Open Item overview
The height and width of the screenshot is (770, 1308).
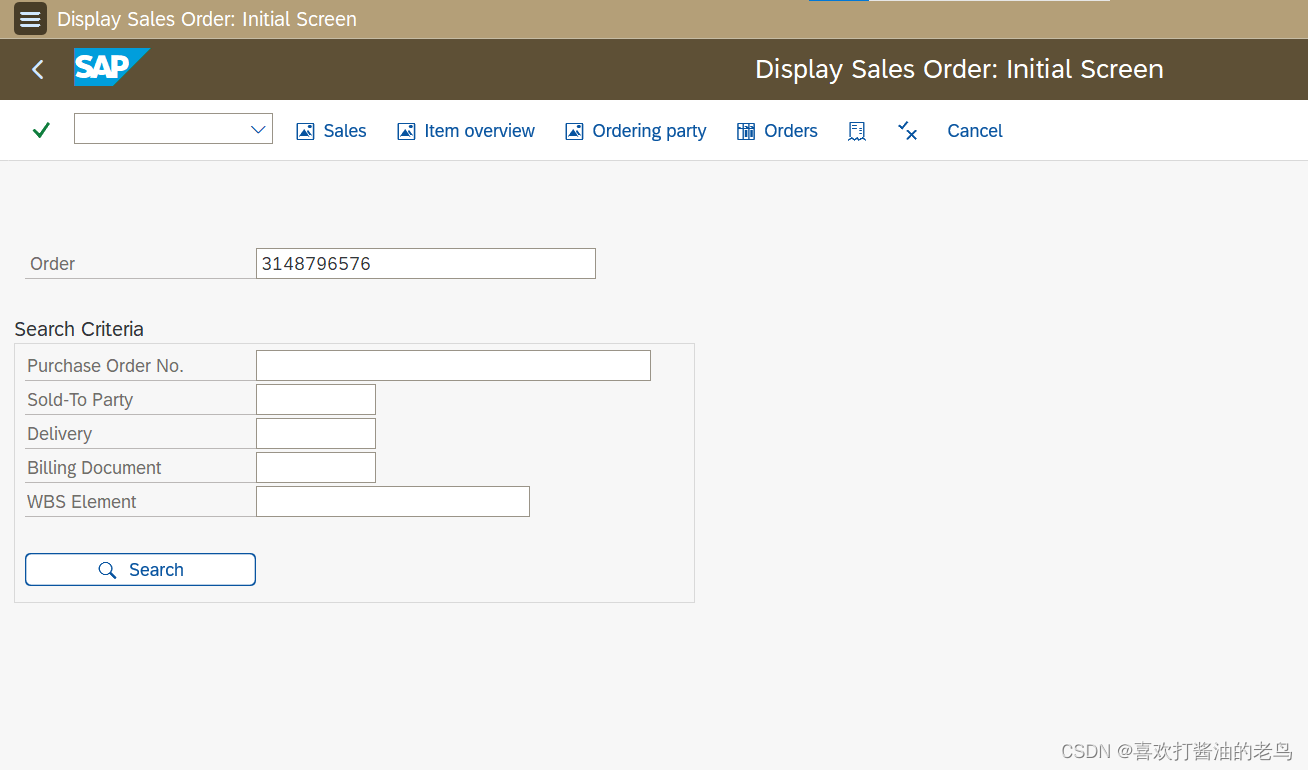pyautogui.click(x=466, y=131)
